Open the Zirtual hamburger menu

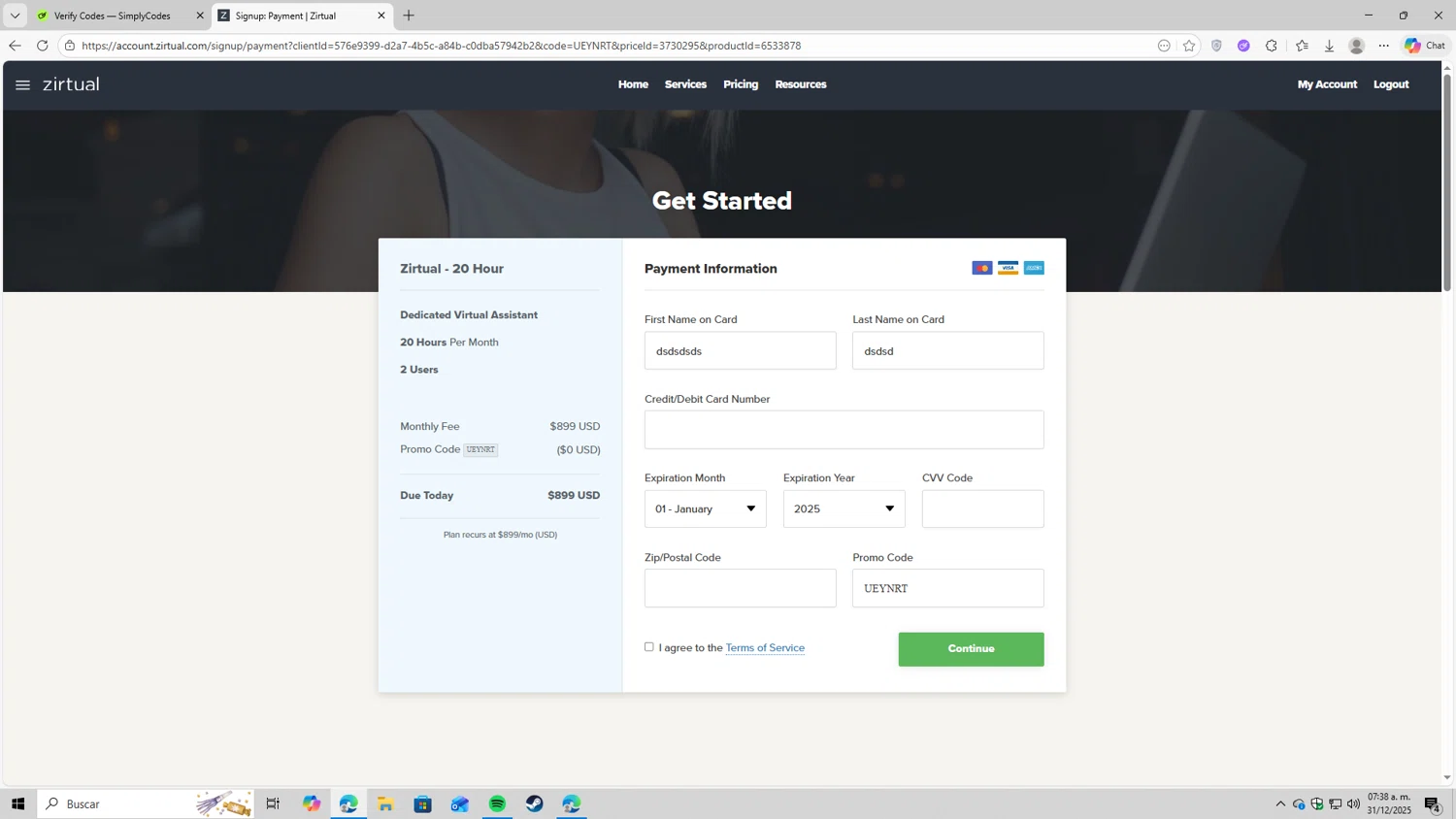[22, 85]
